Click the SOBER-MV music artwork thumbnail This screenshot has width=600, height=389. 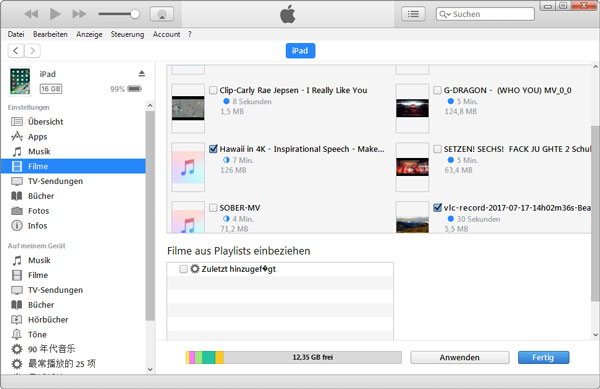pyautogui.click(x=188, y=217)
